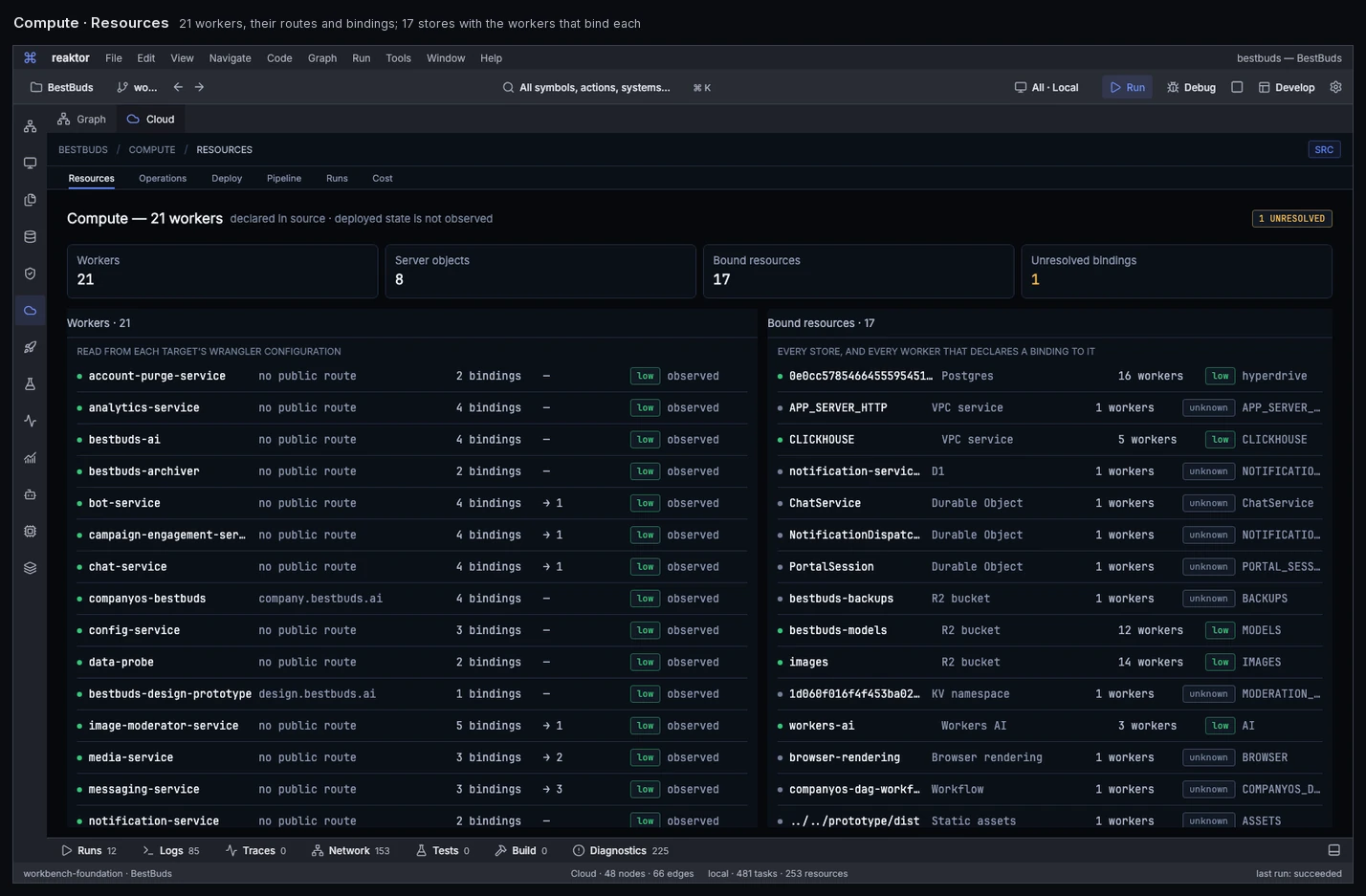The height and width of the screenshot is (896, 1366).
Task: Switch to the Graph view tab
Action: 81,120
